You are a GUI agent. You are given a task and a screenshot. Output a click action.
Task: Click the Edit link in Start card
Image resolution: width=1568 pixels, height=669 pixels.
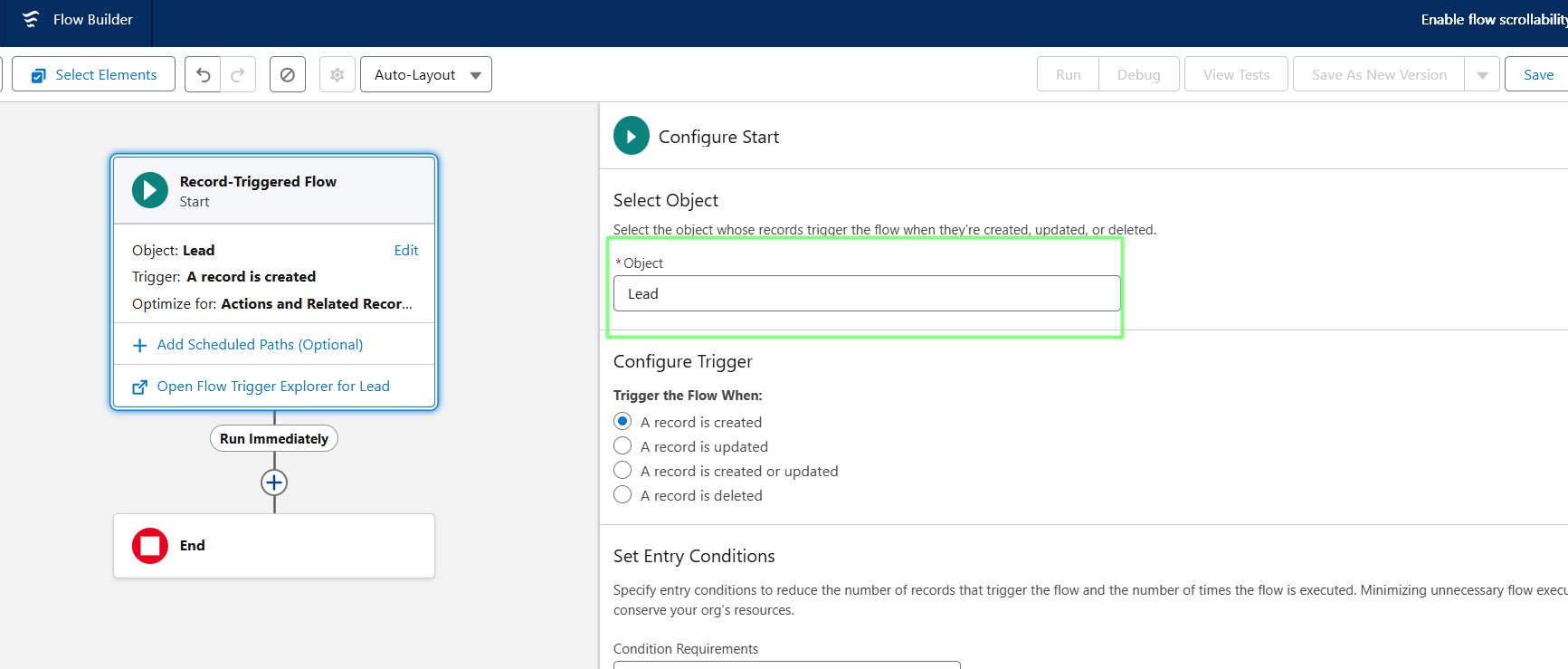click(406, 250)
